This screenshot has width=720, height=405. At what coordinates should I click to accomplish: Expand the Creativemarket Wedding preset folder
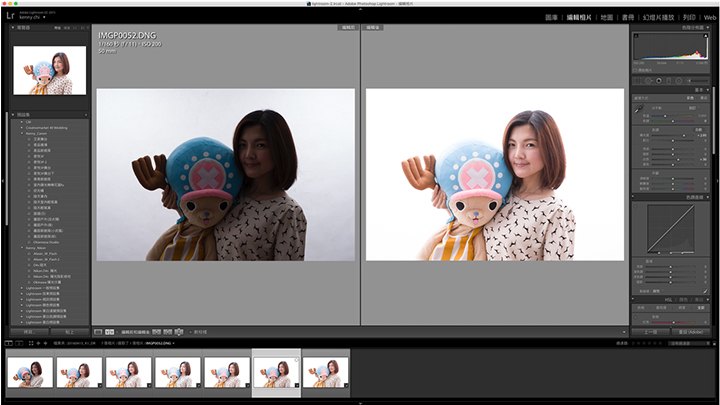point(22,128)
